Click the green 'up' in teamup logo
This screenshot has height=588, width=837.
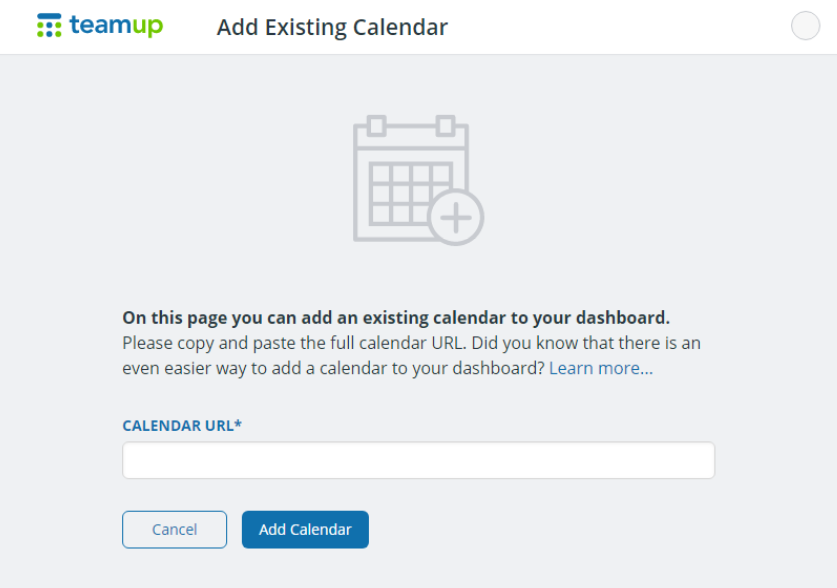[x=148, y=26]
